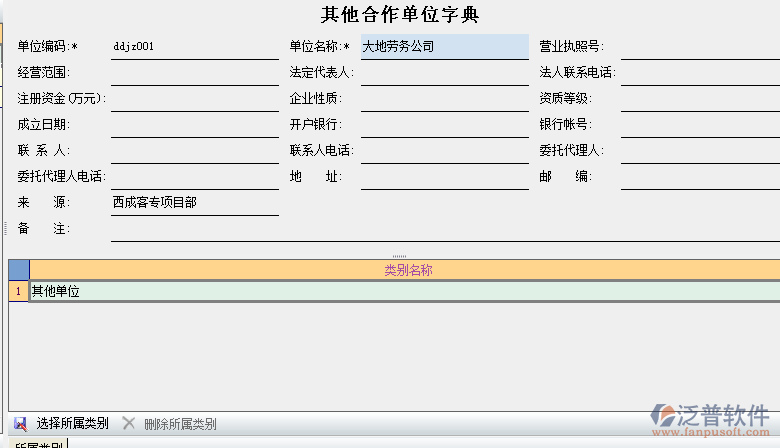Image resolution: width=780 pixels, height=448 pixels.
Task: Click the grid's blue select-all corner cell
Action: click(x=19, y=270)
